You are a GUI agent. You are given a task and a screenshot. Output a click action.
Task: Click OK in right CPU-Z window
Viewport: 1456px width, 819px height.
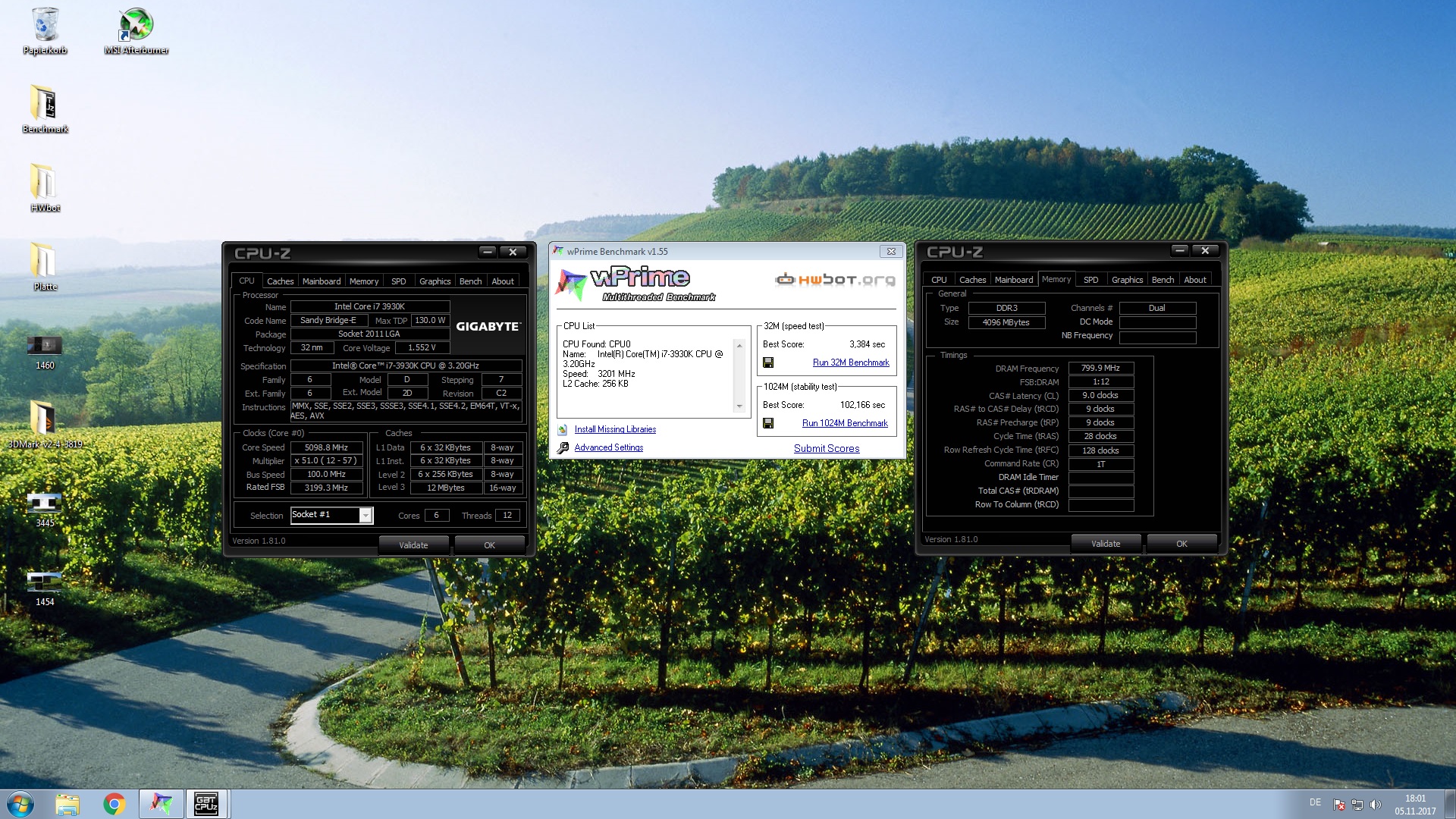pyautogui.click(x=1182, y=544)
